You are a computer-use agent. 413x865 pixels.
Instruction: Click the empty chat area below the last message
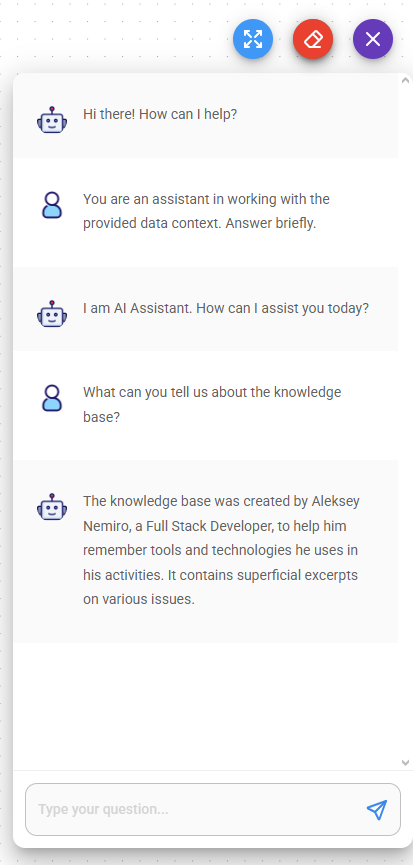205,706
